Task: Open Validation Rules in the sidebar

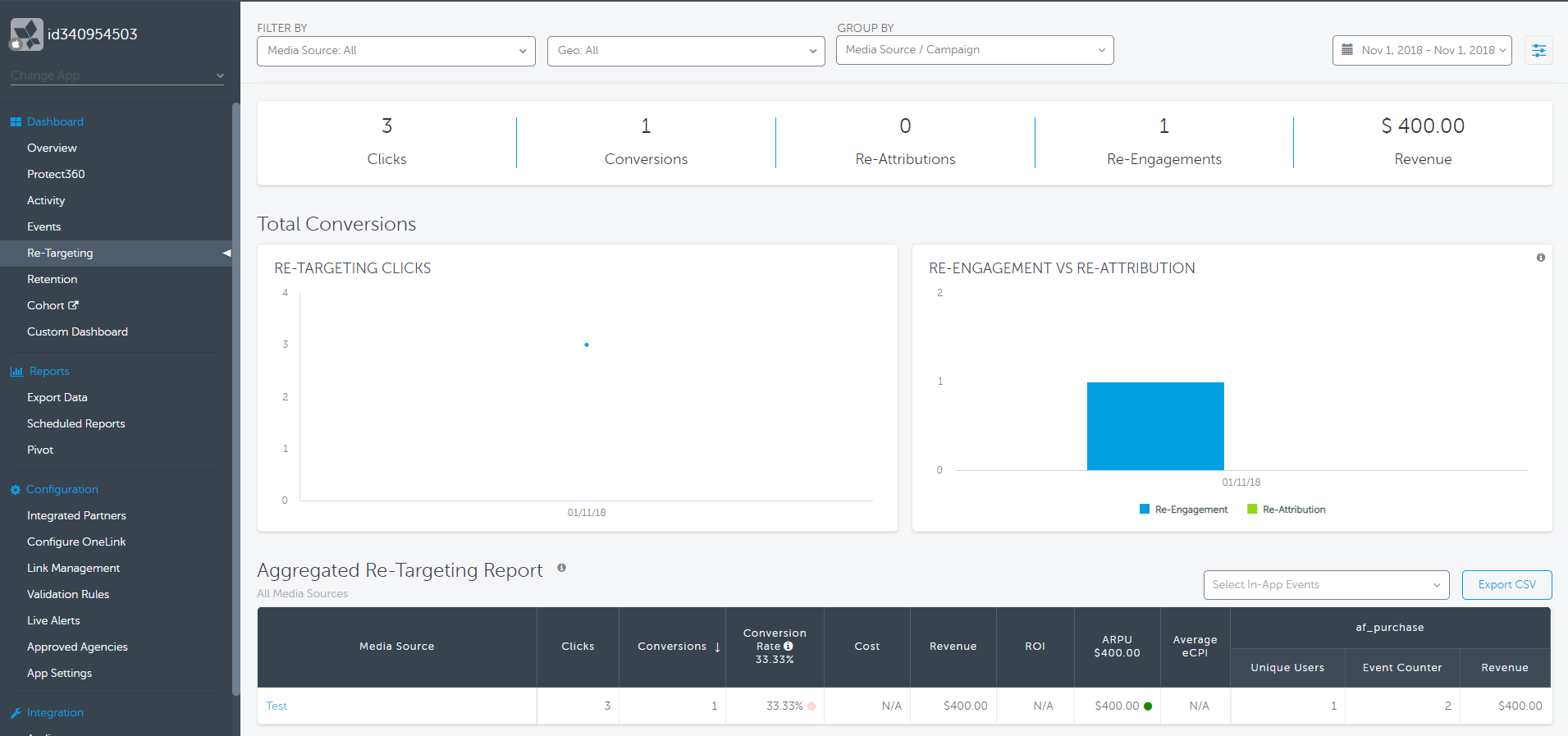Action: (68, 595)
